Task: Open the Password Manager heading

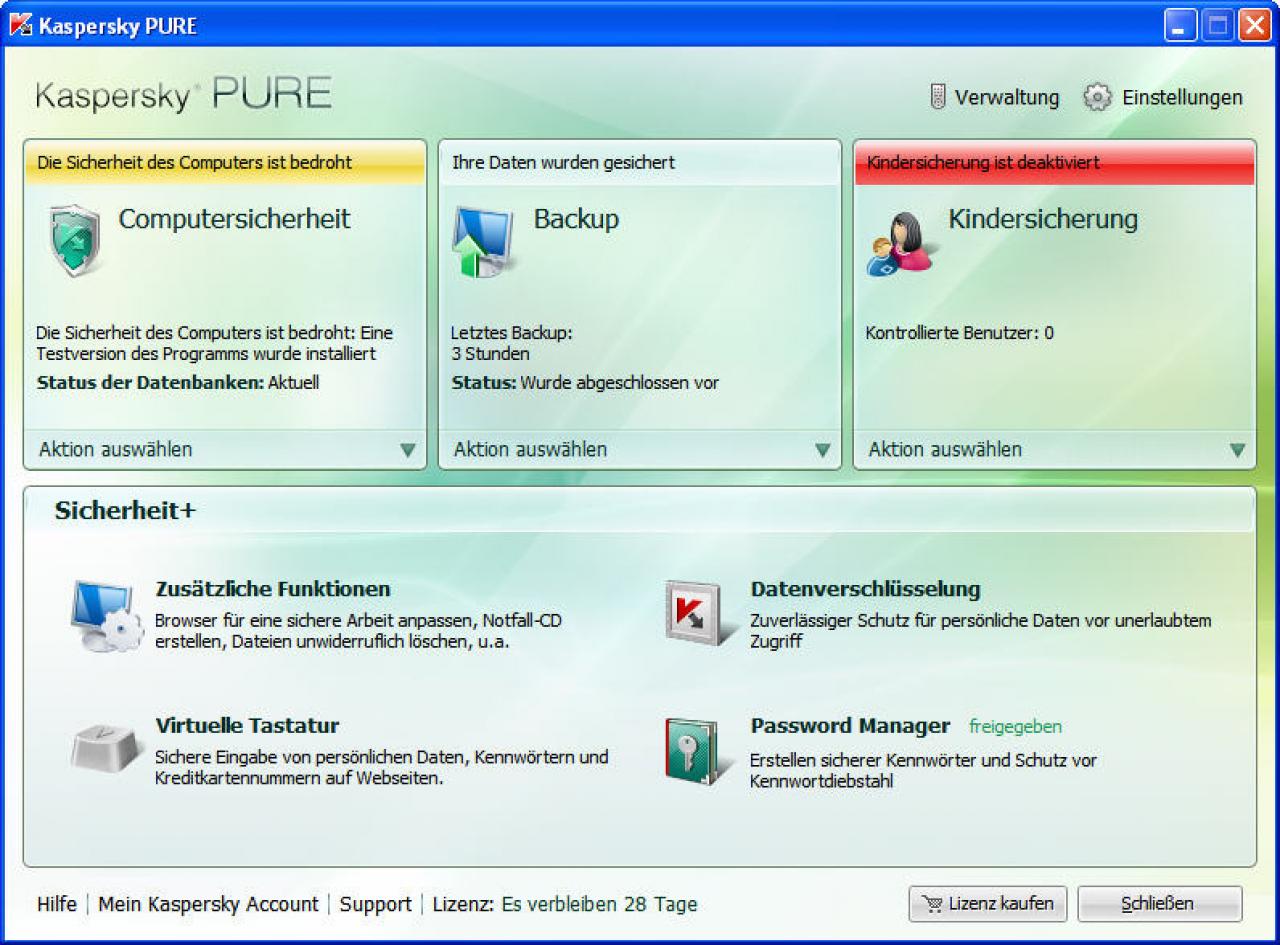Action: click(850, 726)
